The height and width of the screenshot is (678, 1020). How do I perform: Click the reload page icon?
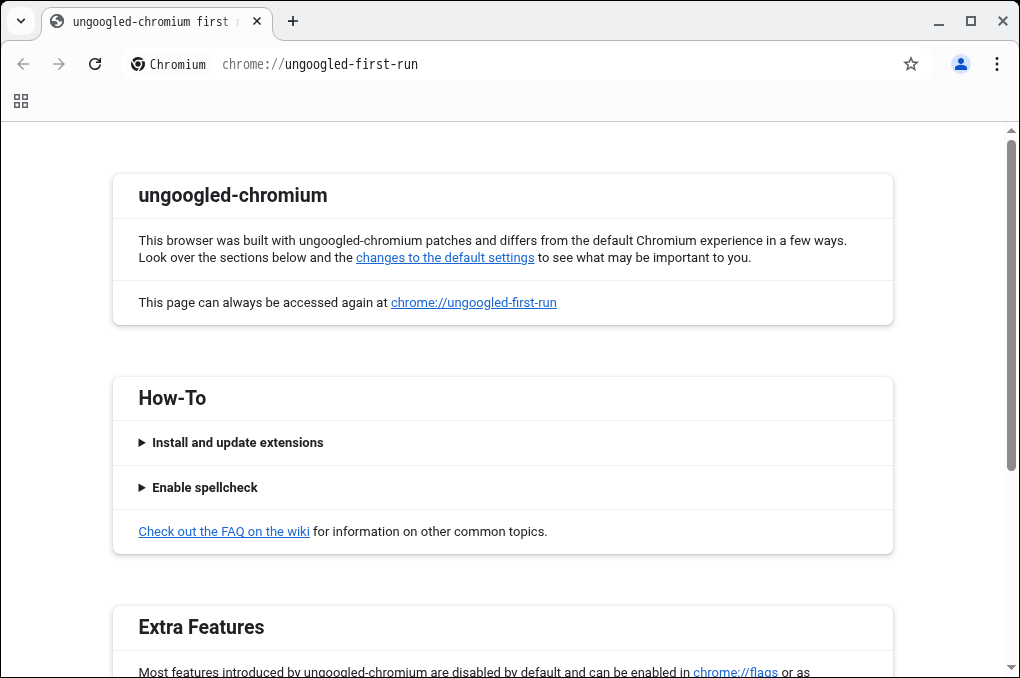click(x=95, y=64)
